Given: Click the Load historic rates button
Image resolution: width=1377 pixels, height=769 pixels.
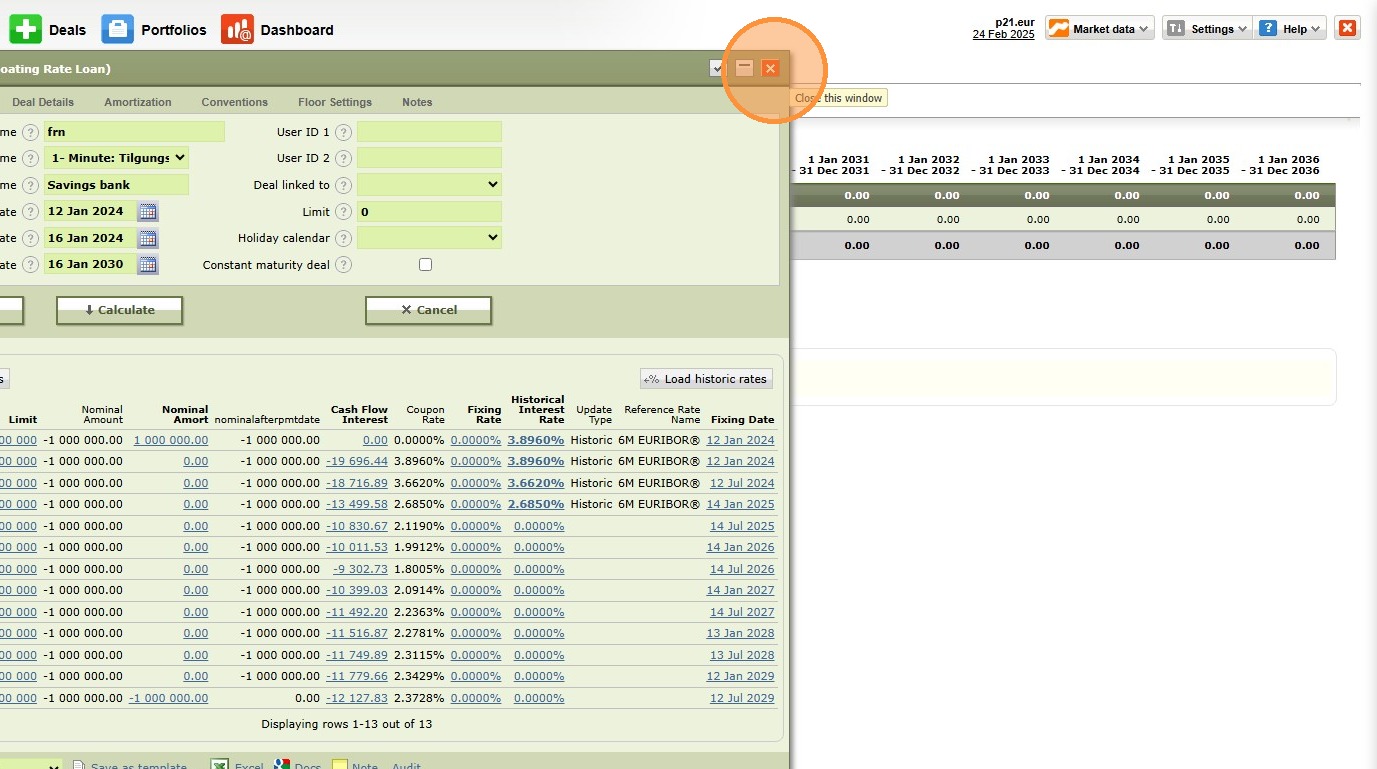Looking at the screenshot, I should [x=706, y=379].
